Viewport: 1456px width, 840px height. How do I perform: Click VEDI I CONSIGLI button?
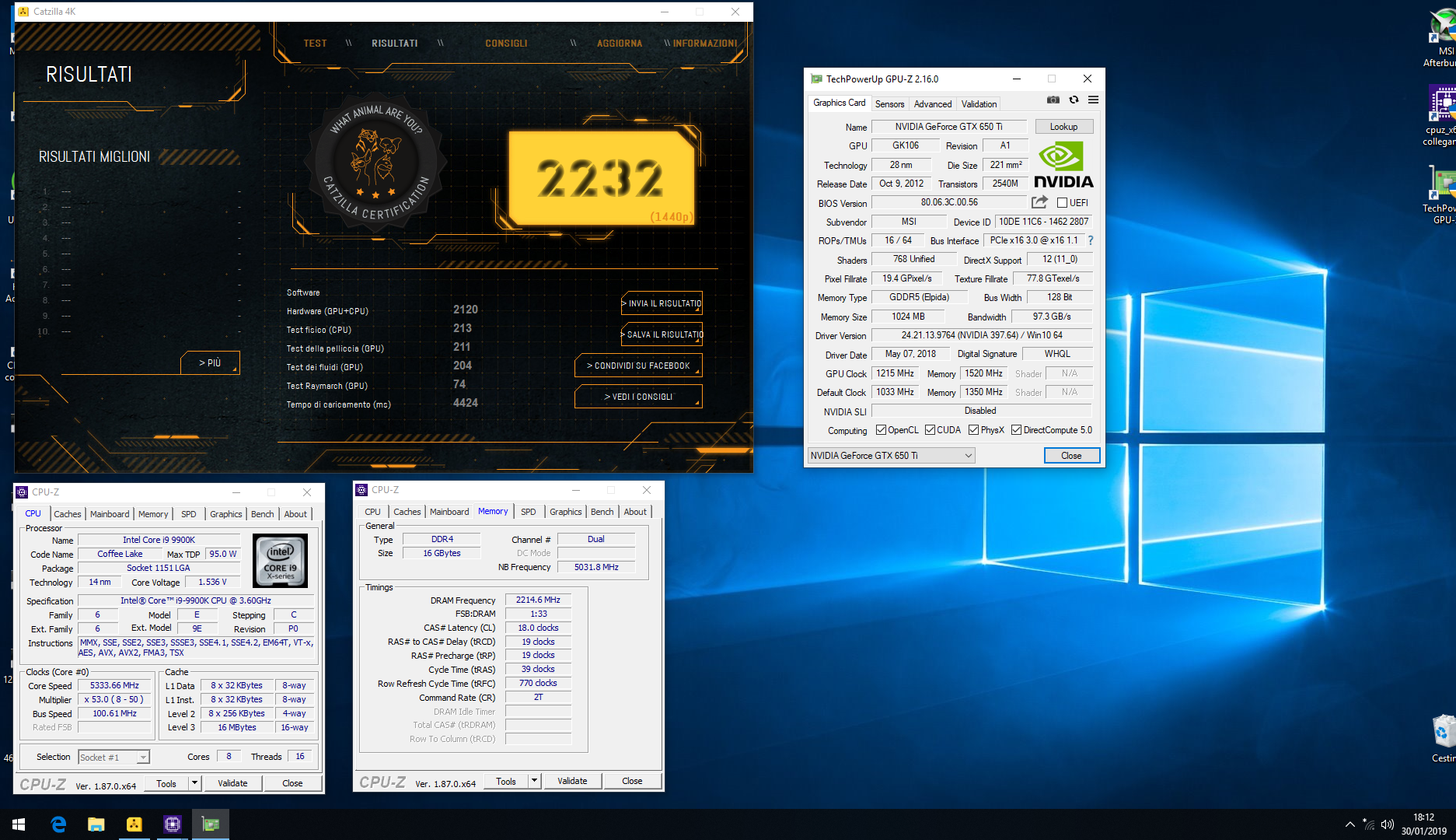point(638,397)
